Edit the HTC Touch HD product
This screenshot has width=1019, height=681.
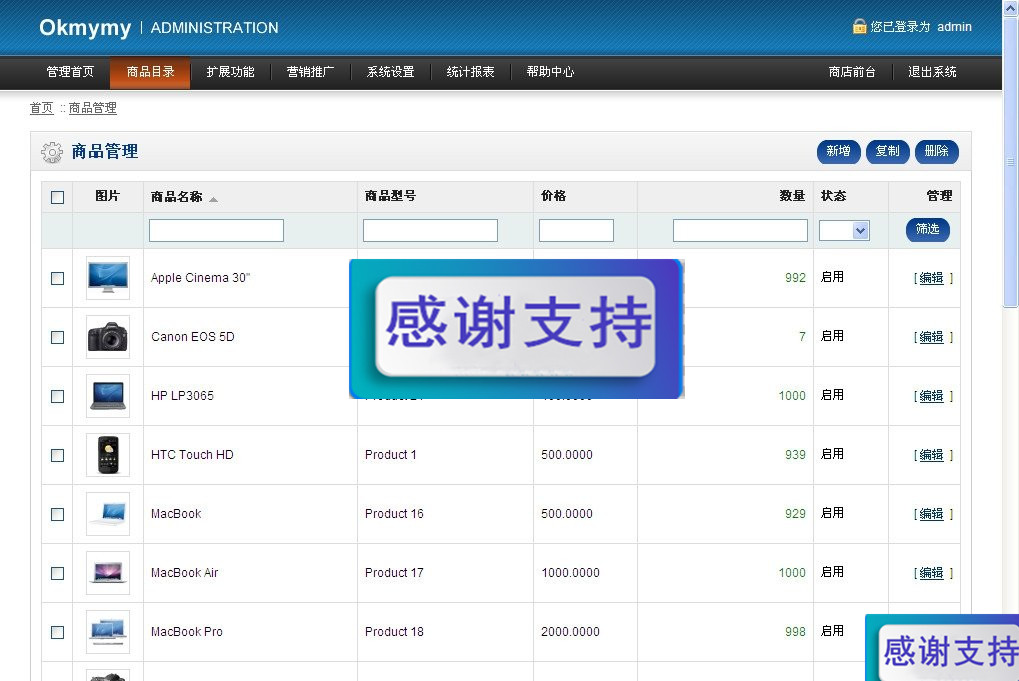(x=931, y=456)
